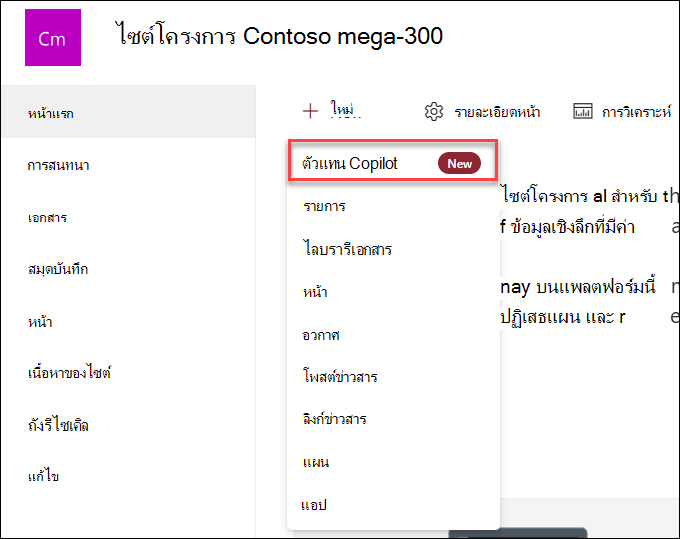680x539 pixels.
Task: Click the site title ไซต์โครงการ Contoso mega-300
Action: click(x=280, y=36)
